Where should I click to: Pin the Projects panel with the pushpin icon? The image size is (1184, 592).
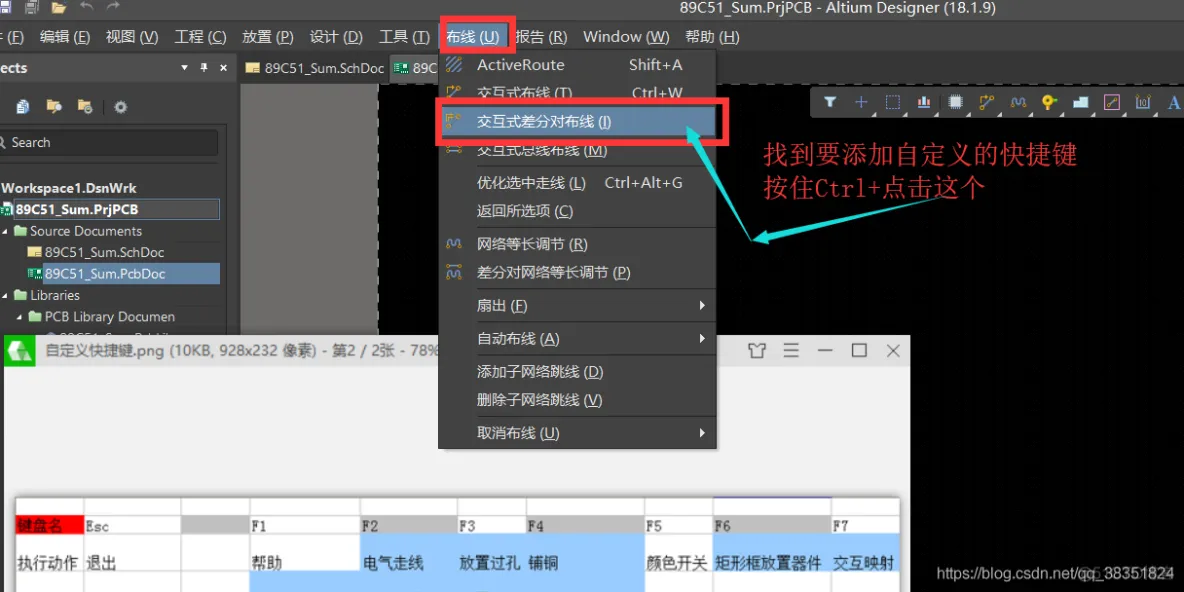[203, 68]
